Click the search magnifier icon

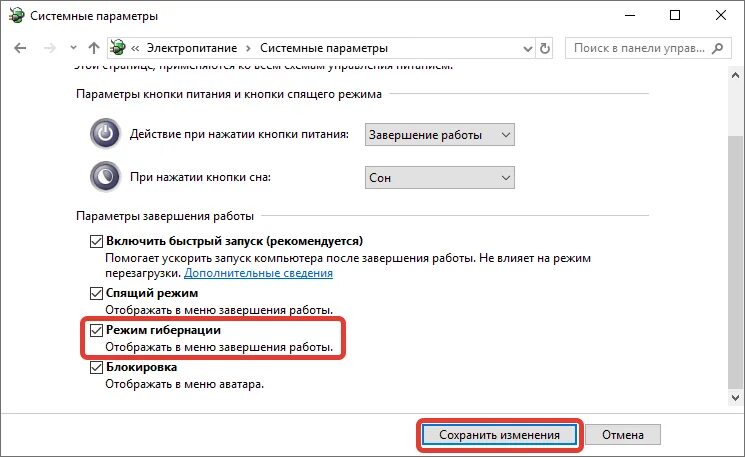tap(717, 48)
